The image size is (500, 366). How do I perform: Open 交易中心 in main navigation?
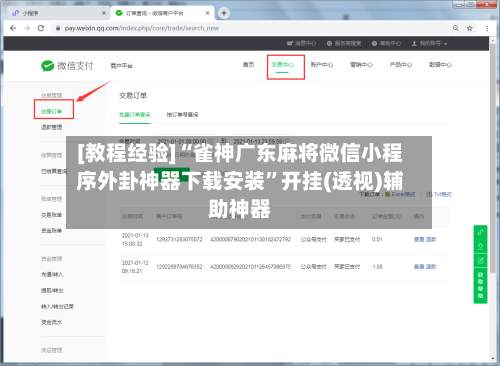pos(282,65)
